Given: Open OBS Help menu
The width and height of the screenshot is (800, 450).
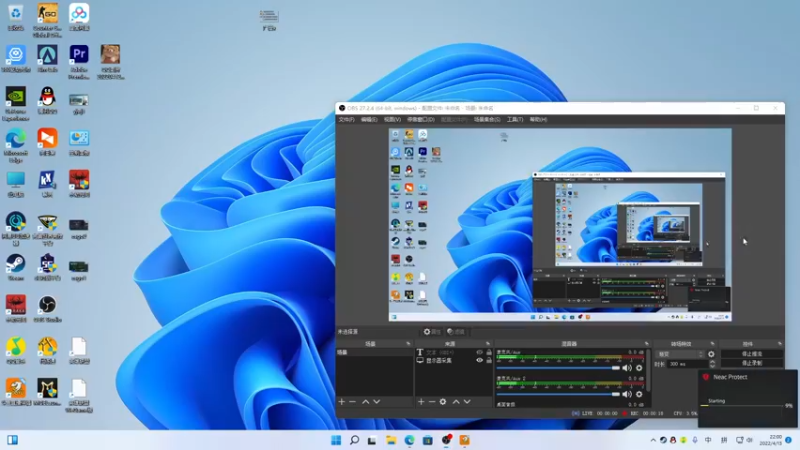Looking at the screenshot, I should [x=538, y=119].
